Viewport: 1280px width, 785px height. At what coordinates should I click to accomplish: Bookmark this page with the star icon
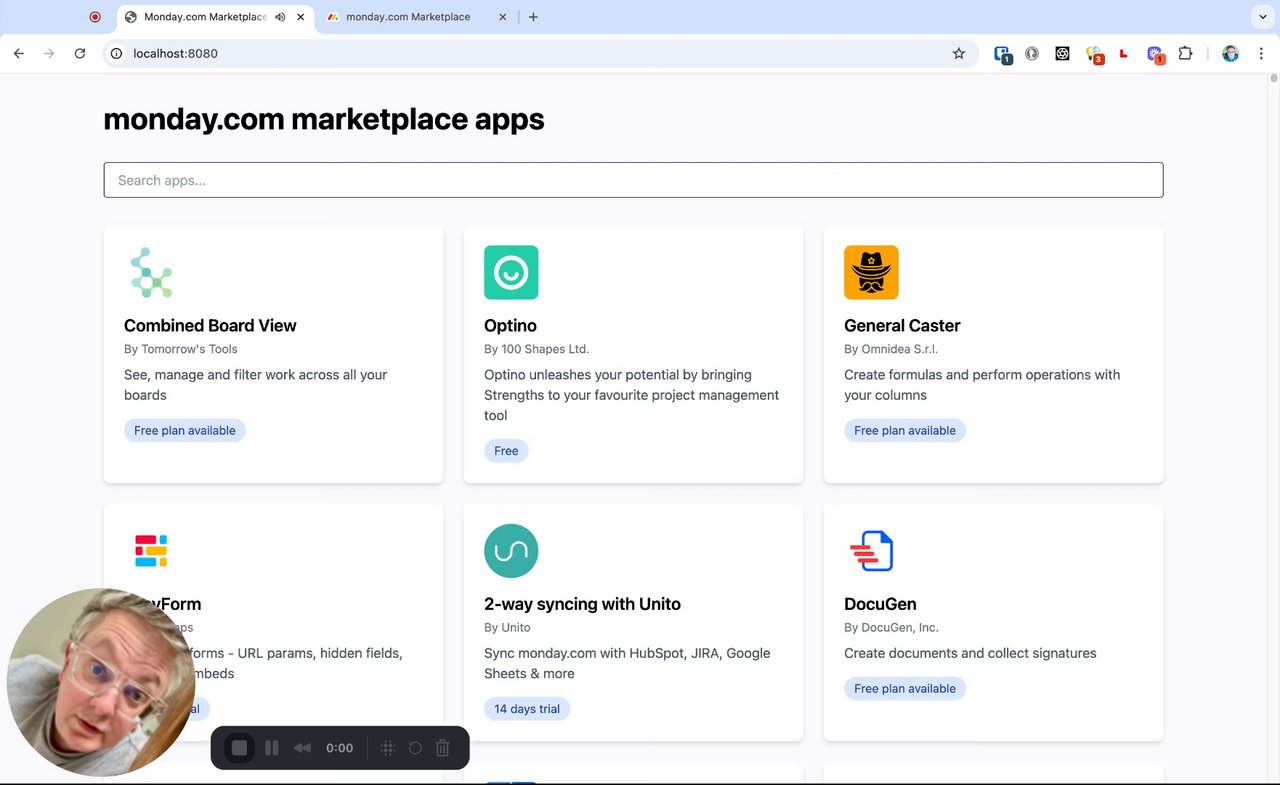(959, 54)
